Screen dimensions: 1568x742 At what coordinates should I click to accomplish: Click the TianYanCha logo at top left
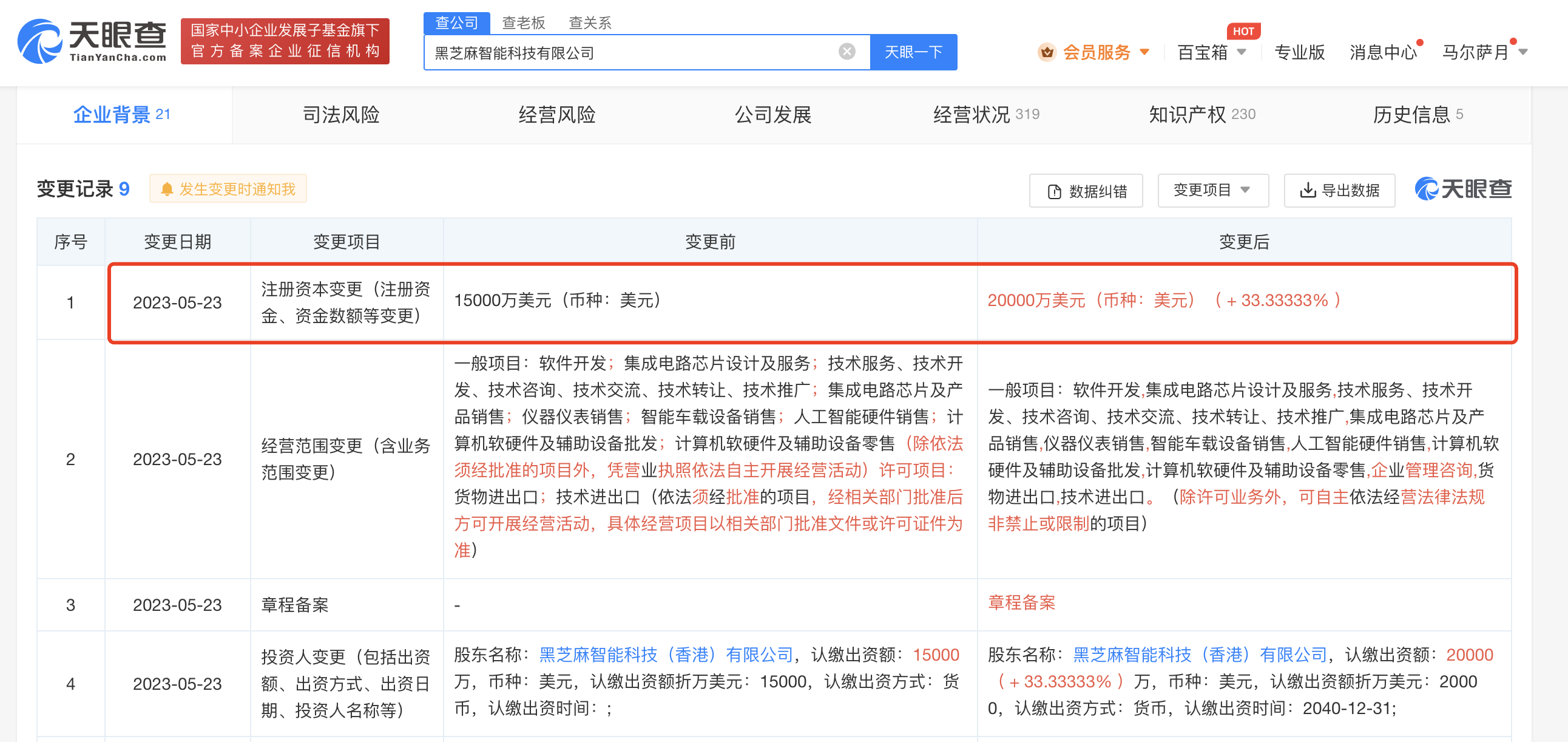click(x=92, y=41)
